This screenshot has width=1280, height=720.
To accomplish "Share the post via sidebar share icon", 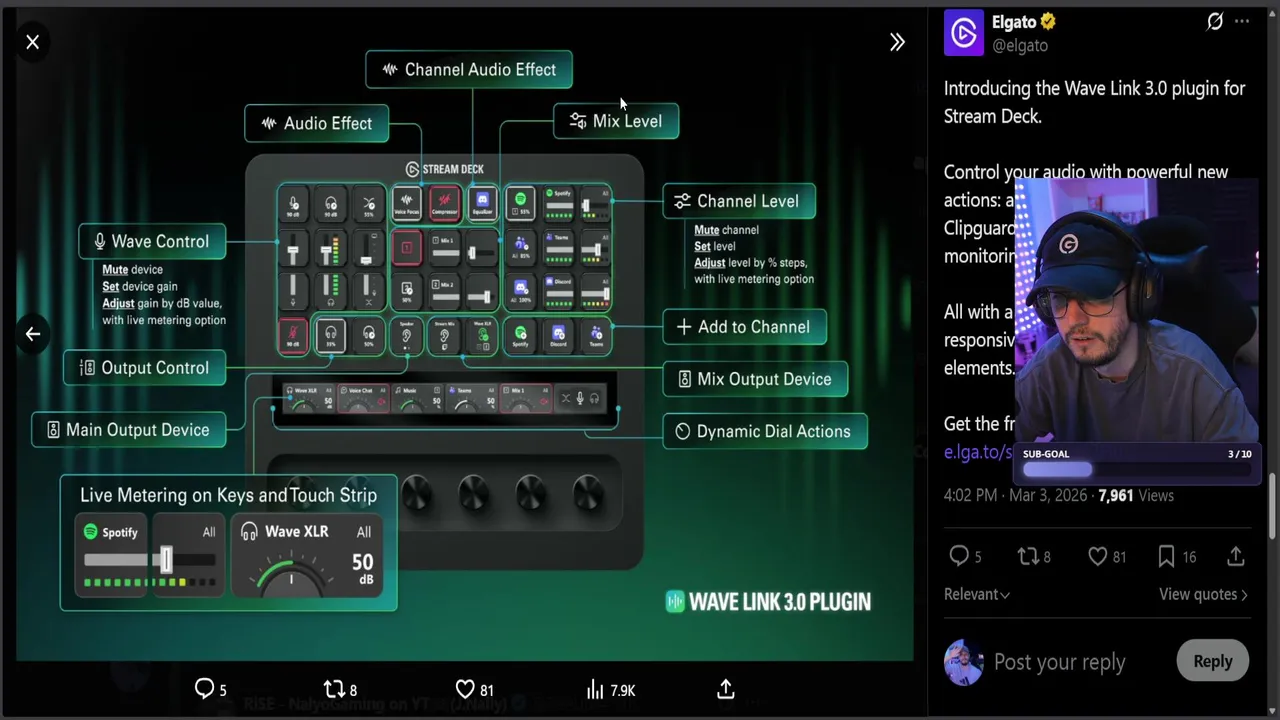I will pos(1236,556).
